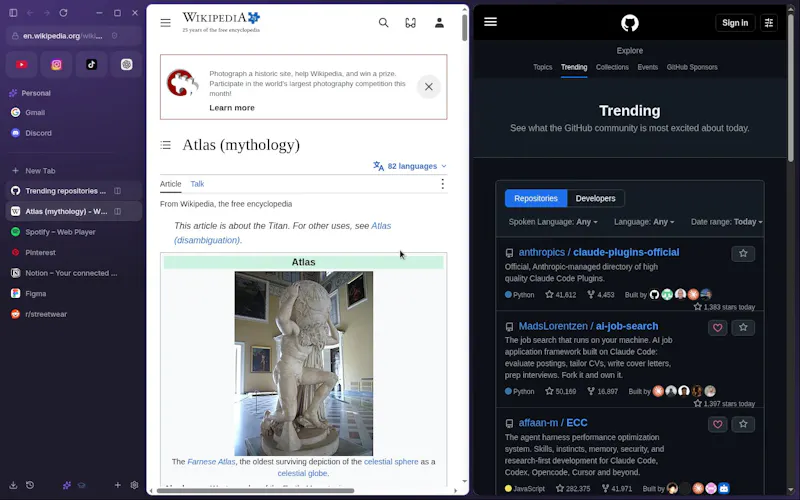Open GitHub appearance settings sliders icon
Image resolution: width=800 pixels, height=500 pixels.
(x=769, y=22)
